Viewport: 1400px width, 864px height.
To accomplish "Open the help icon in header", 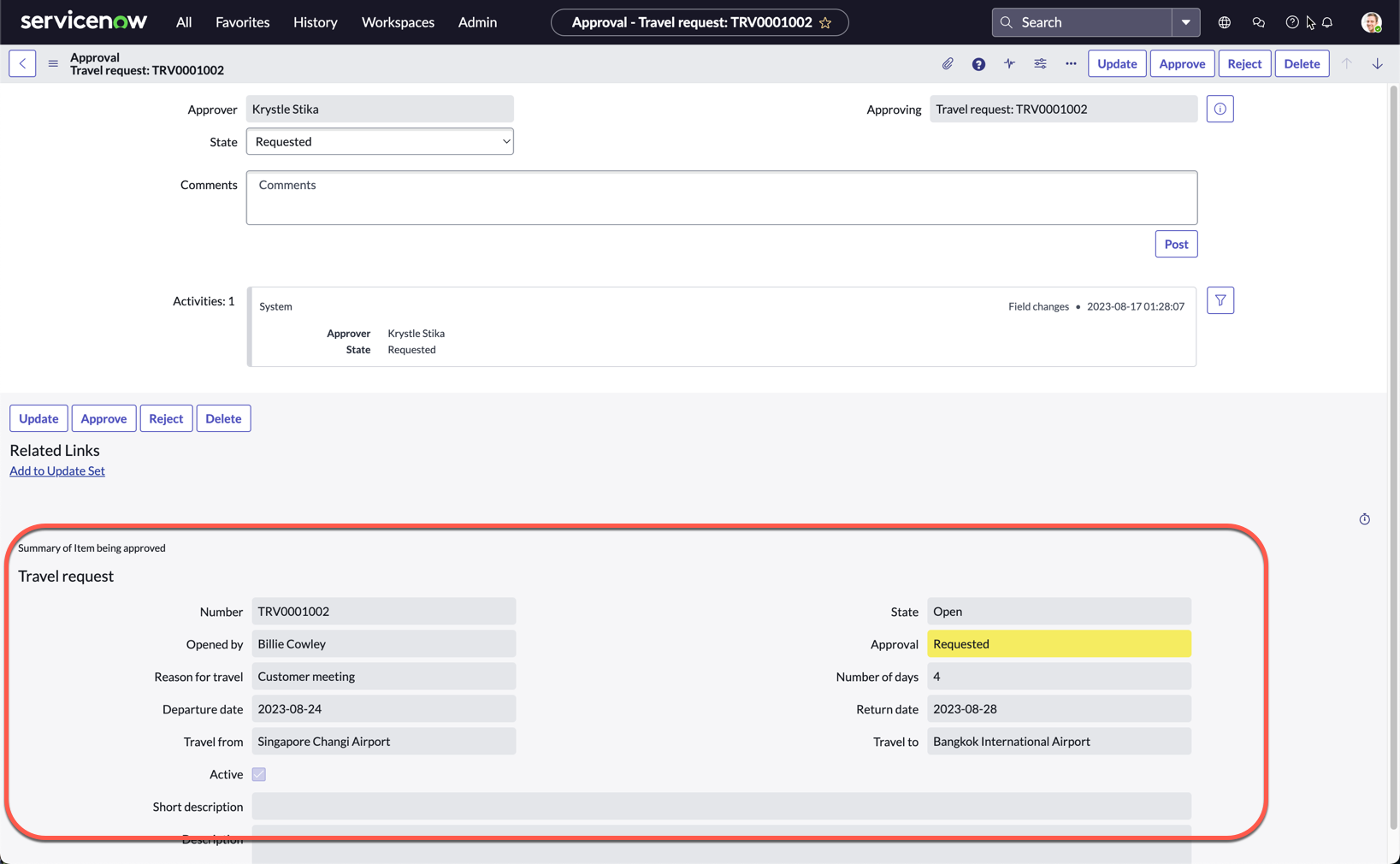I will 1291,22.
